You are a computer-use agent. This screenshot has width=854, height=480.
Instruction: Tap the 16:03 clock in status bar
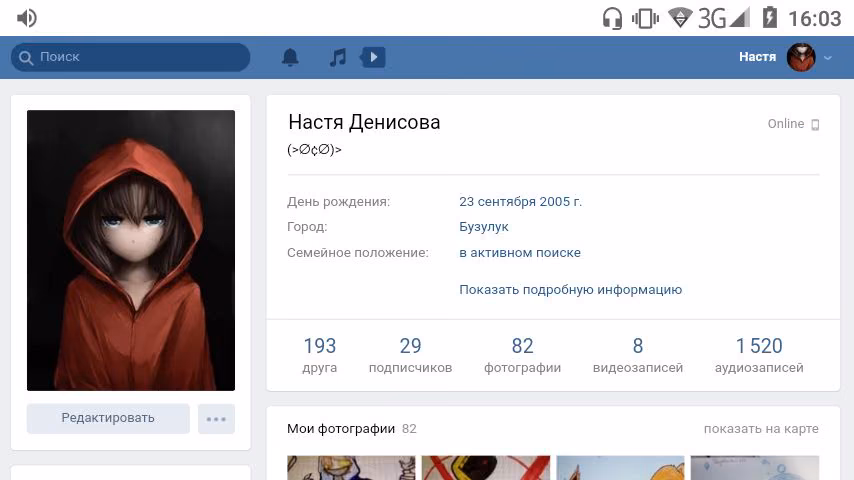pos(815,19)
